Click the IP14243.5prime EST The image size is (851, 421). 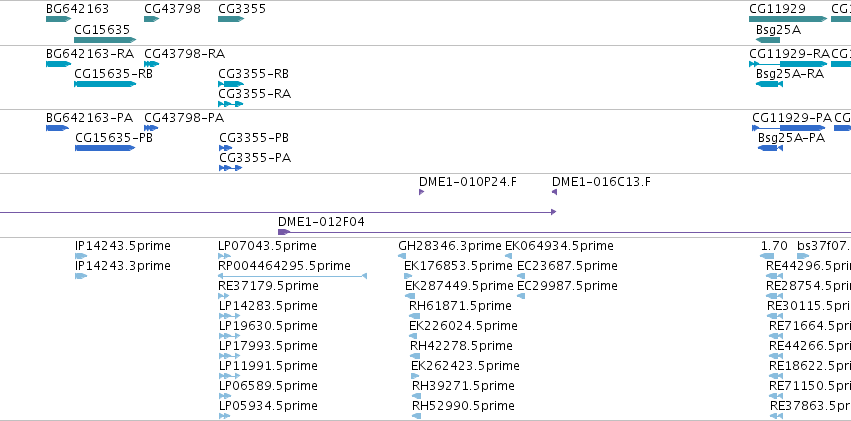pyautogui.click(x=81, y=256)
